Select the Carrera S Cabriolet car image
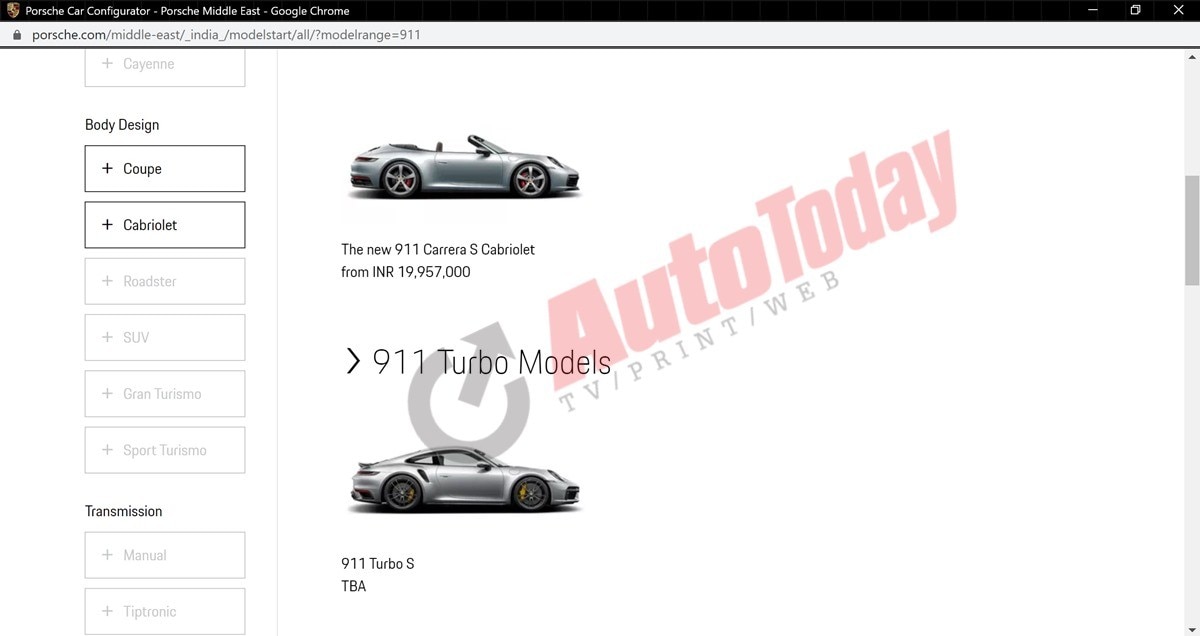 (464, 168)
